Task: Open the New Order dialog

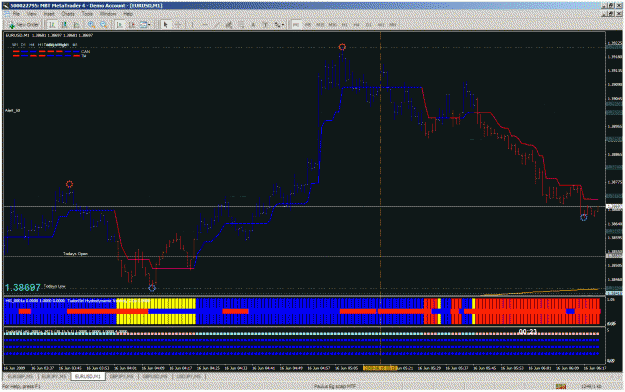Action: (x=24, y=25)
